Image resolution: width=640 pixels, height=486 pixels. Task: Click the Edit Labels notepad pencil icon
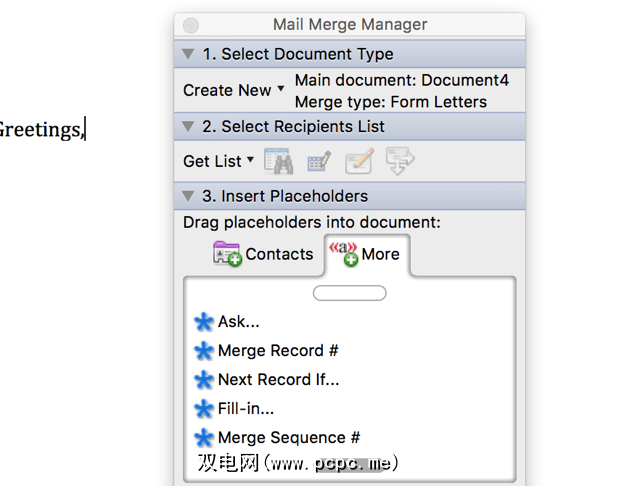[x=359, y=161]
